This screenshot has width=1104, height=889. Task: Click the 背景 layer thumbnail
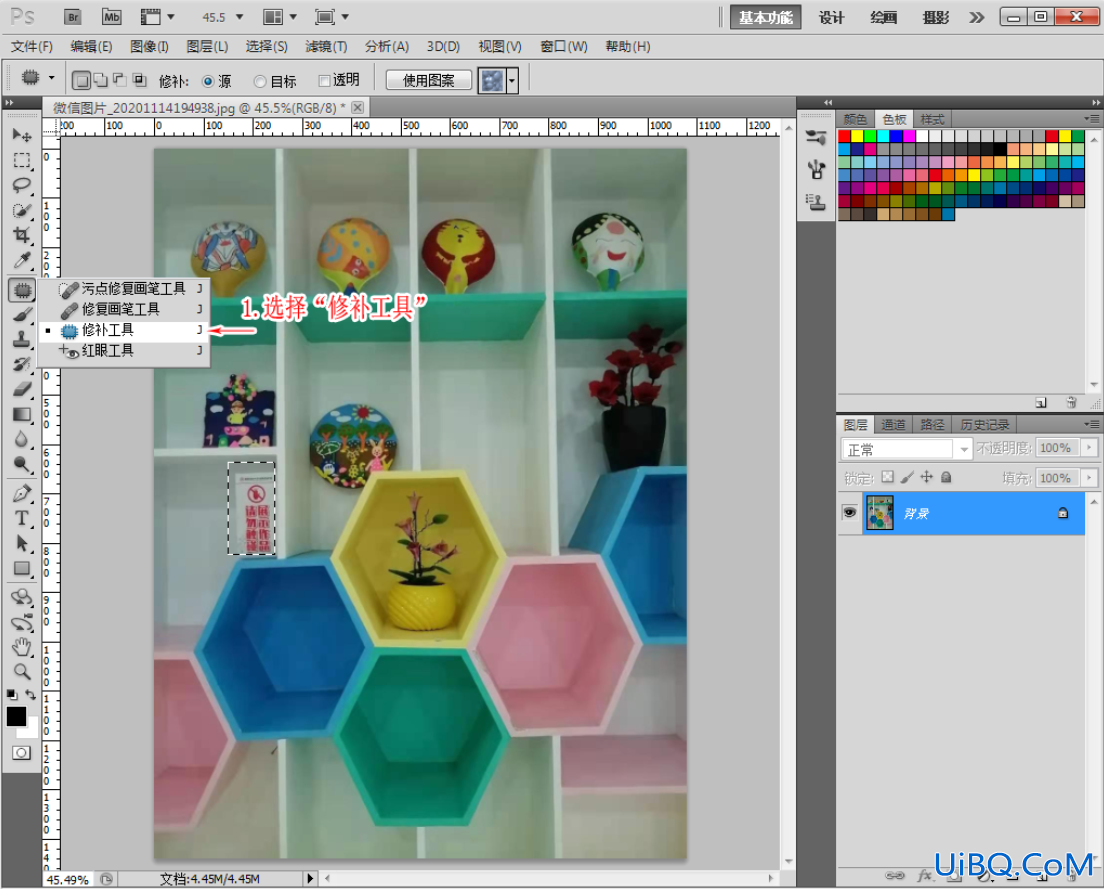(879, 512)
